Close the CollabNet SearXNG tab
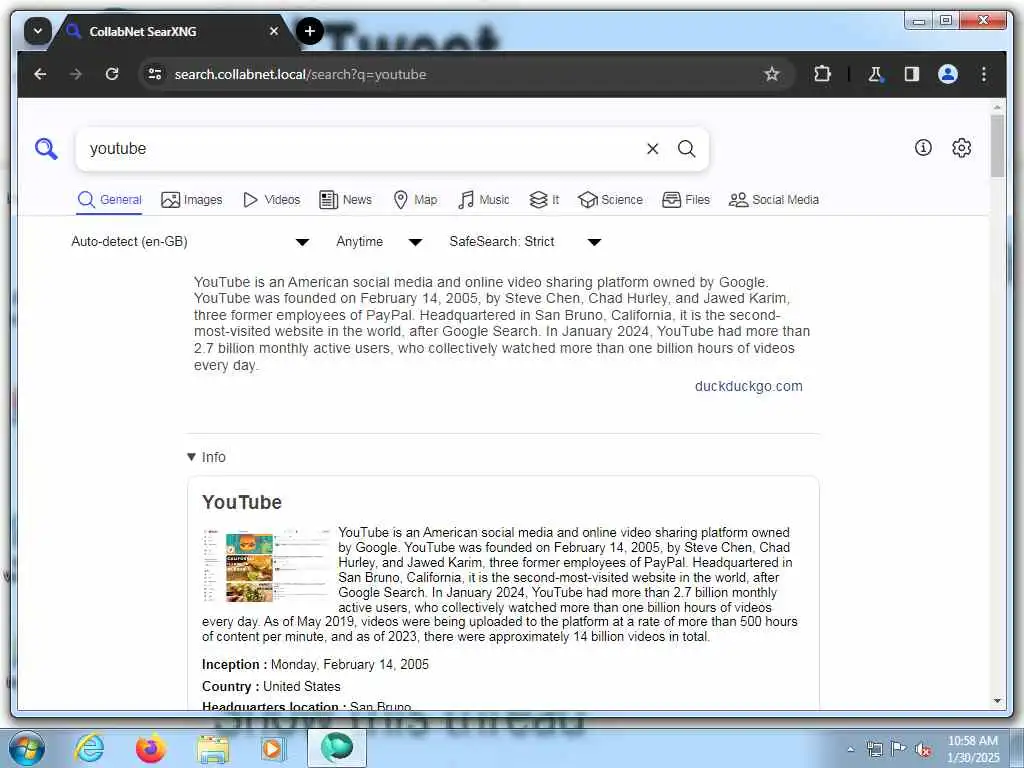The image size is (1024, 768). click(274, 31)
